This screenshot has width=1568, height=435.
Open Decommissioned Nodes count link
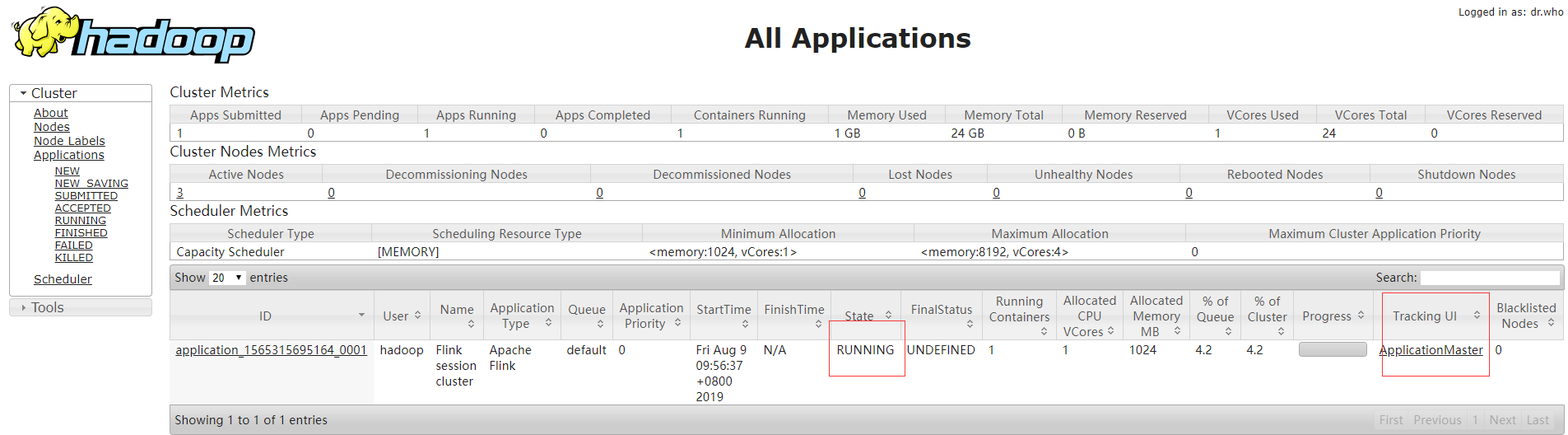click(599, 193)
